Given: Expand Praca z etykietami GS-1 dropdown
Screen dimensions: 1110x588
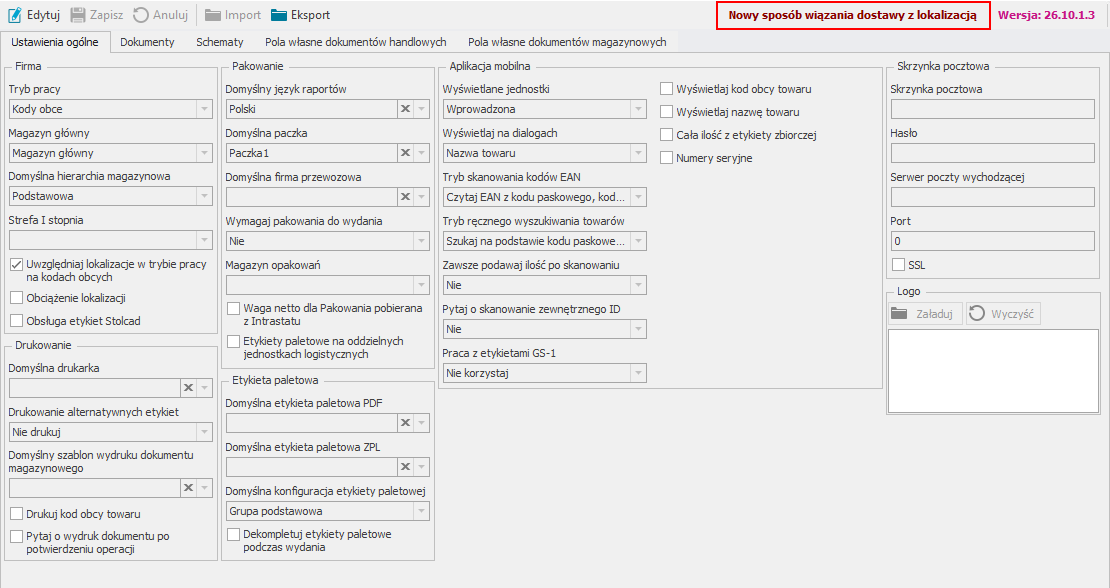Looking at the screenshot, I should (x=639, y=373).
